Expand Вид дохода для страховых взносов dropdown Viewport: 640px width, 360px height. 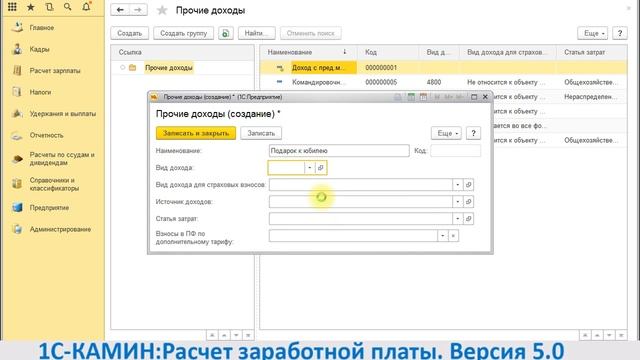coord(458,185)
